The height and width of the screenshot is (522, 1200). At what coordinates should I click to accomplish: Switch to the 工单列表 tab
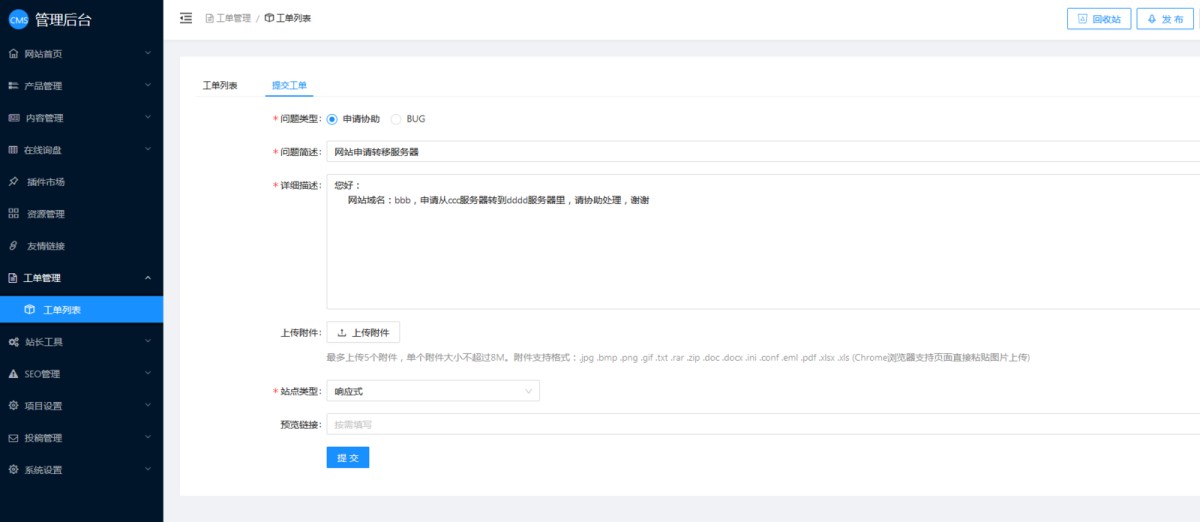(220, 86)
